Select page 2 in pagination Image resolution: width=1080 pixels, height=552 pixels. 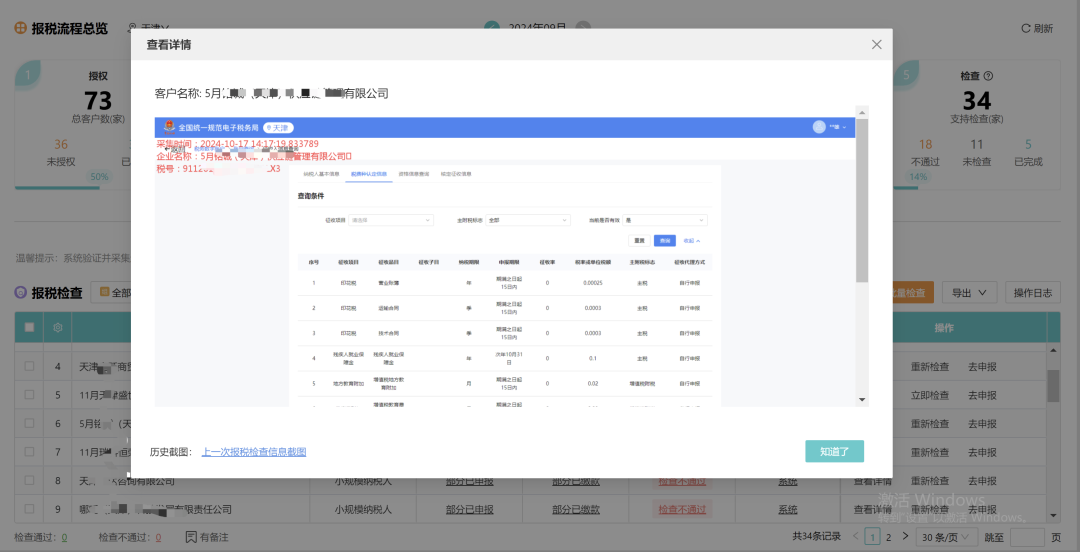click(x=888, y=537)
